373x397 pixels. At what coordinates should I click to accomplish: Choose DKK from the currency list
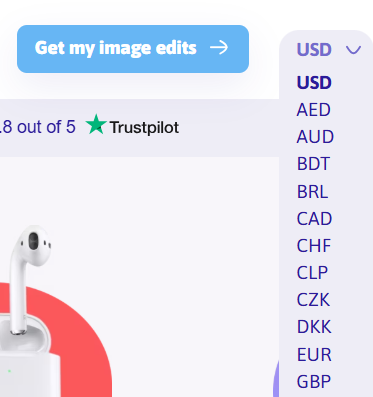coord(314,327)
